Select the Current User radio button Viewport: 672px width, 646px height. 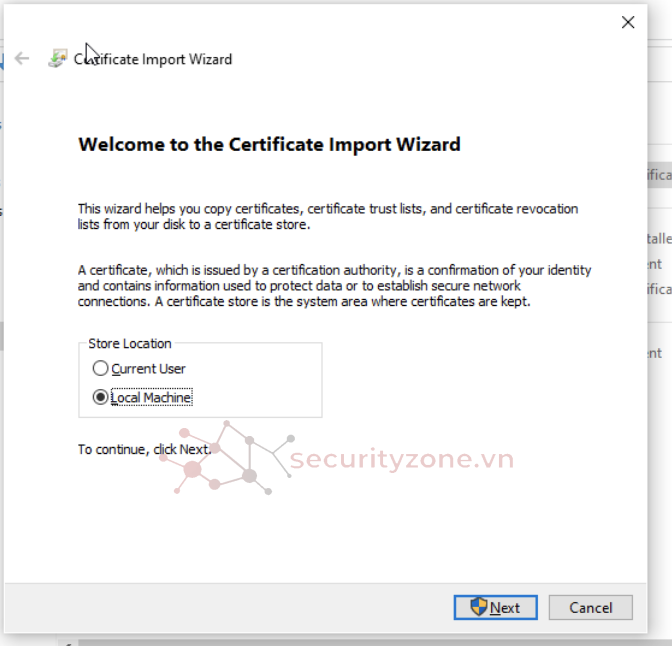pyautogui.click(x=100, y=369)
